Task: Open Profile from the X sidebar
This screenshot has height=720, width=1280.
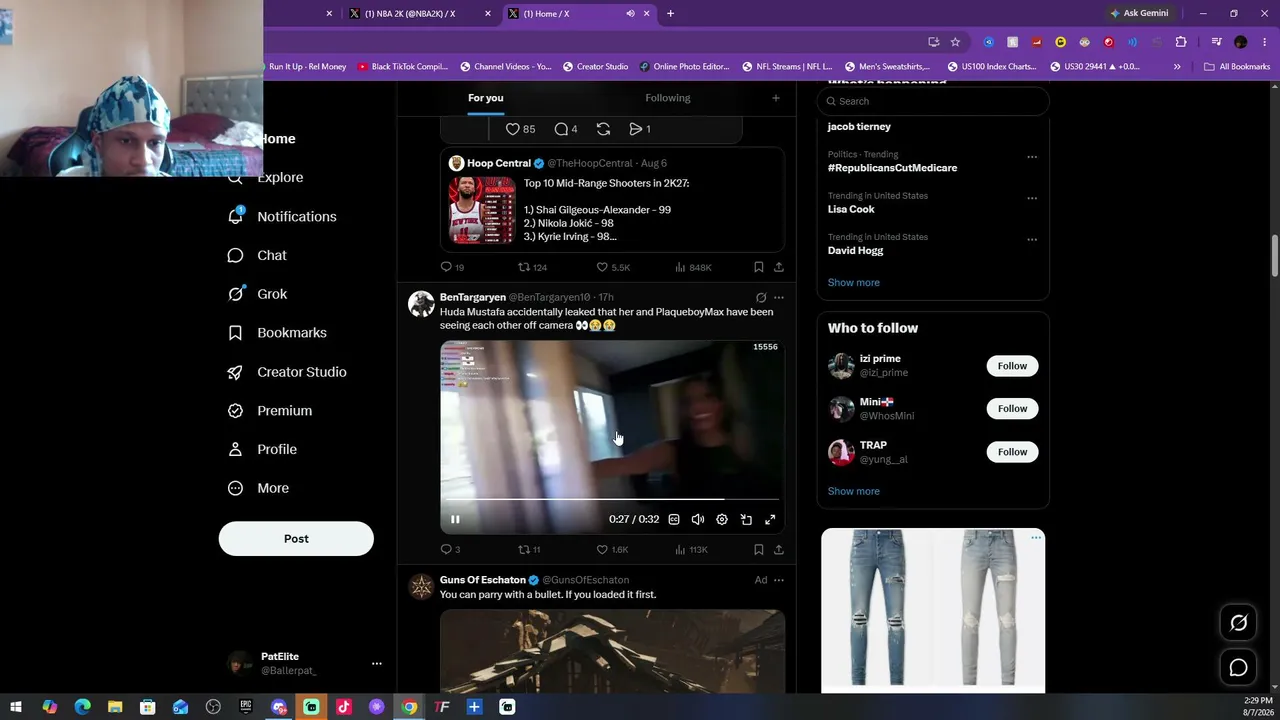Action: [262, 450]
